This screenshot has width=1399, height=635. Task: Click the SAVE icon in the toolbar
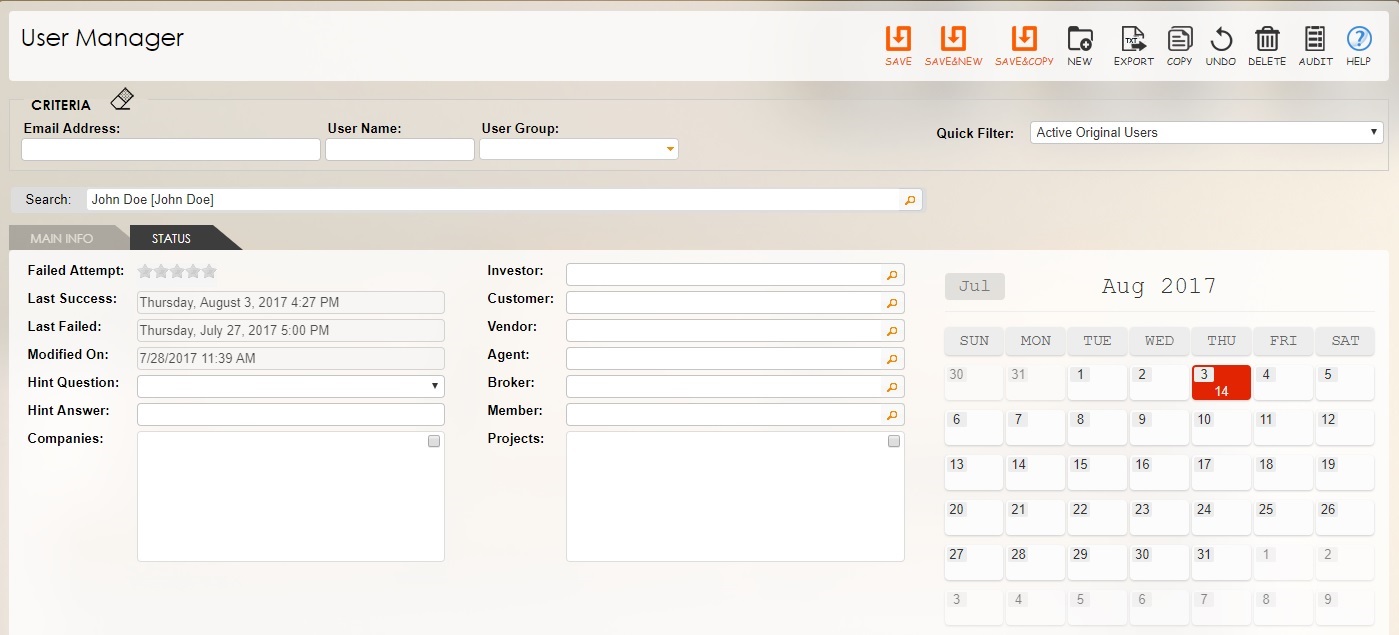(897, 42)
